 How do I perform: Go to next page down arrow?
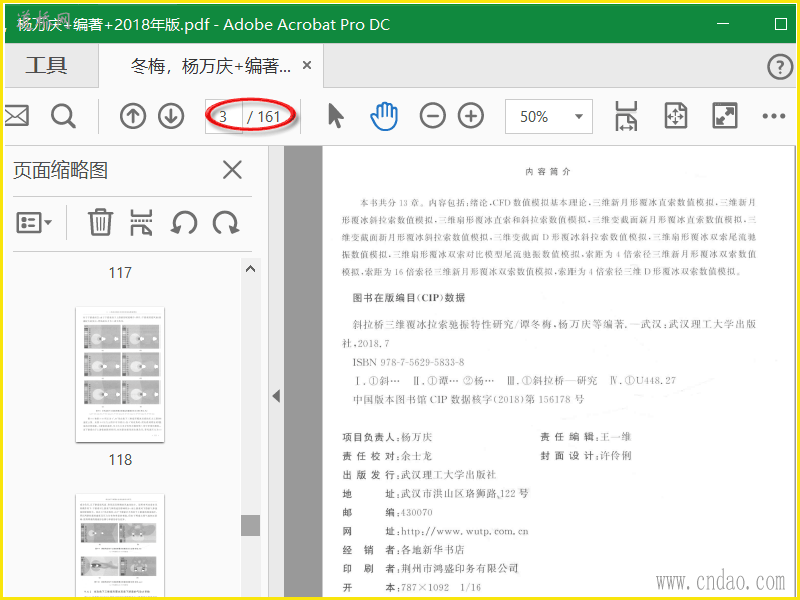[x=171, y=116]
